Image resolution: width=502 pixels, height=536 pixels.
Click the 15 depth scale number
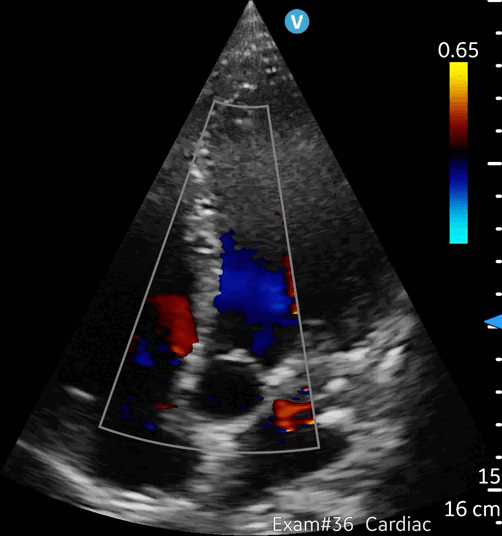(x=489, y=476)
